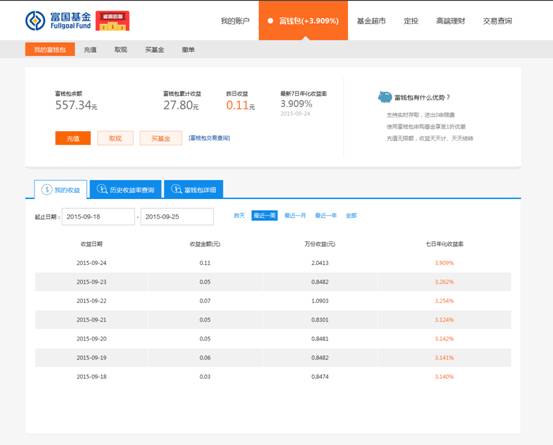Filter results by 昨天
This screenshot has height=445, width=553.
(x=239, y=215)
